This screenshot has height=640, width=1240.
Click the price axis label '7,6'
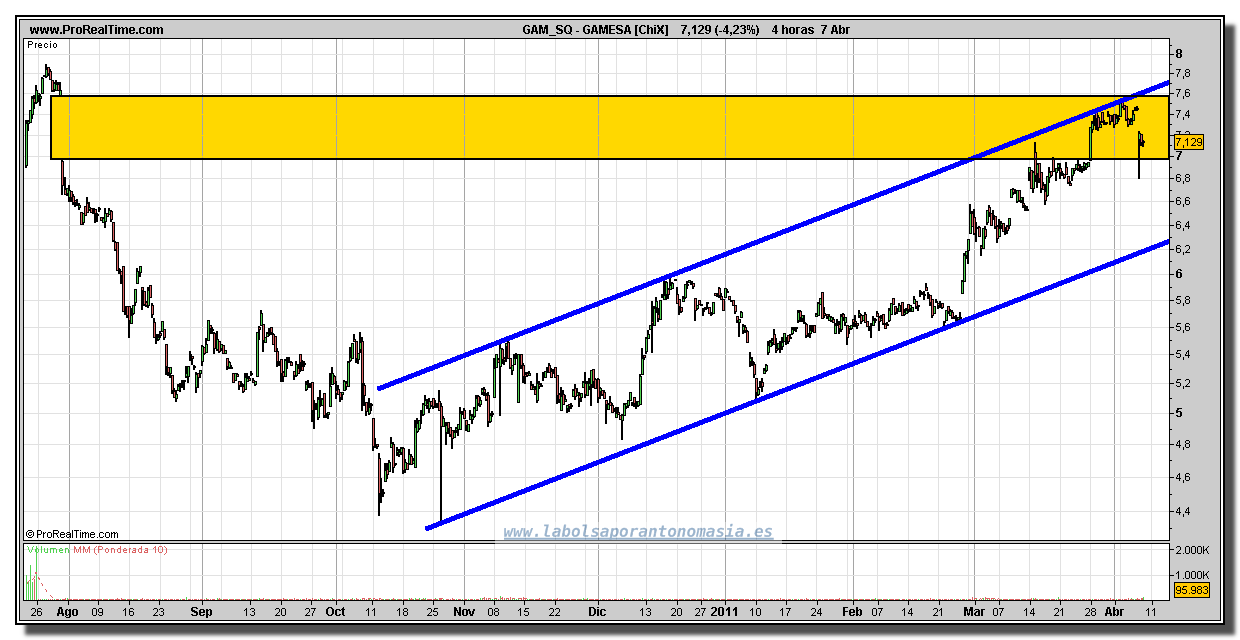(1183, 93)
